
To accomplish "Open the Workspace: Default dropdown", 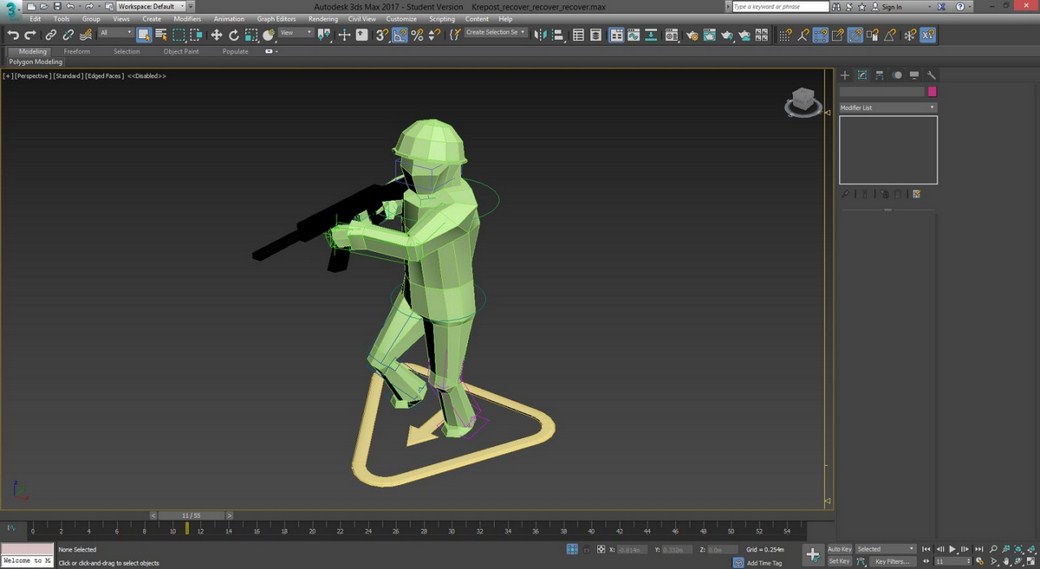I will (150, 6).
